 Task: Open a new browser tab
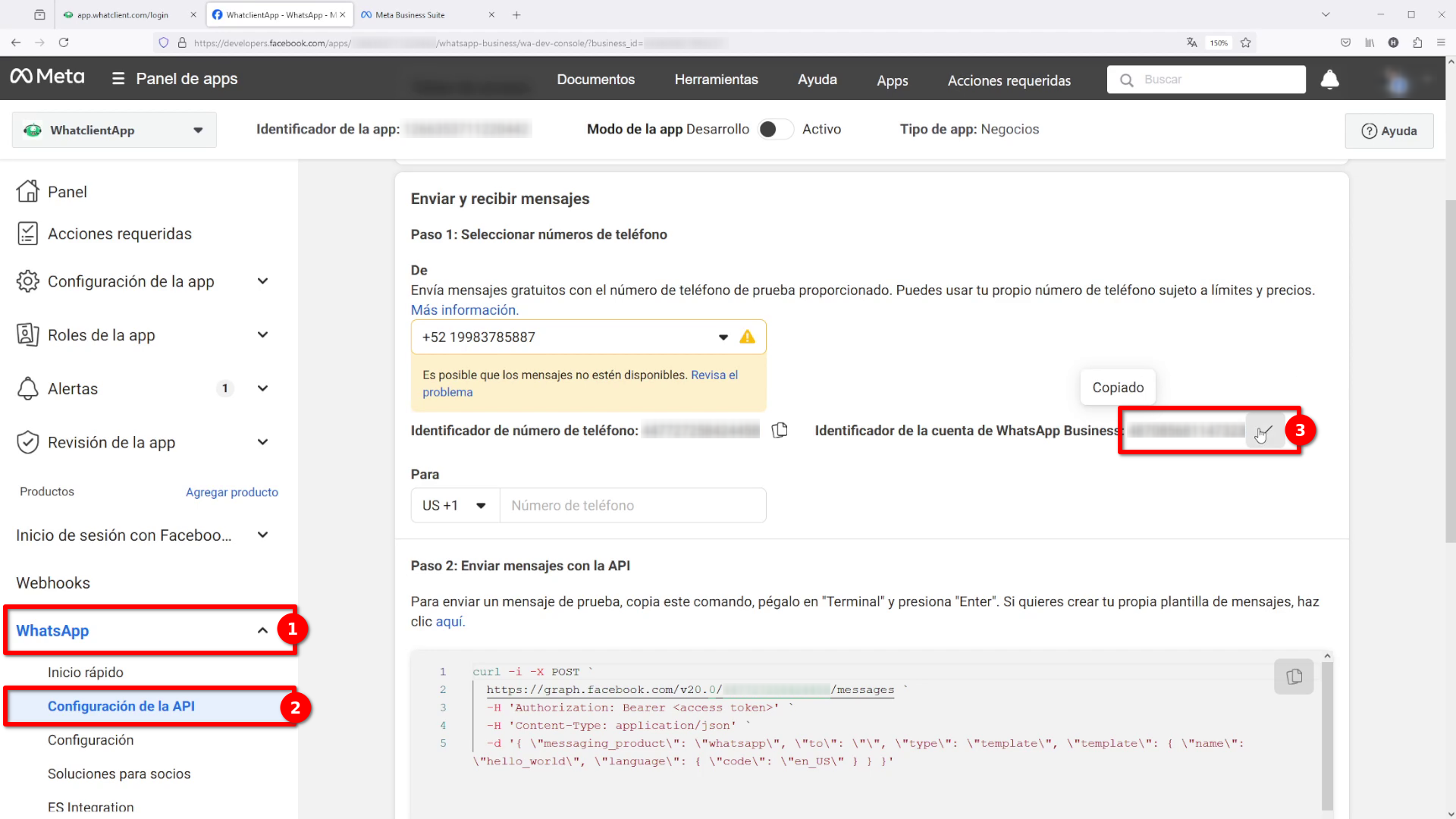coord(516,14)
